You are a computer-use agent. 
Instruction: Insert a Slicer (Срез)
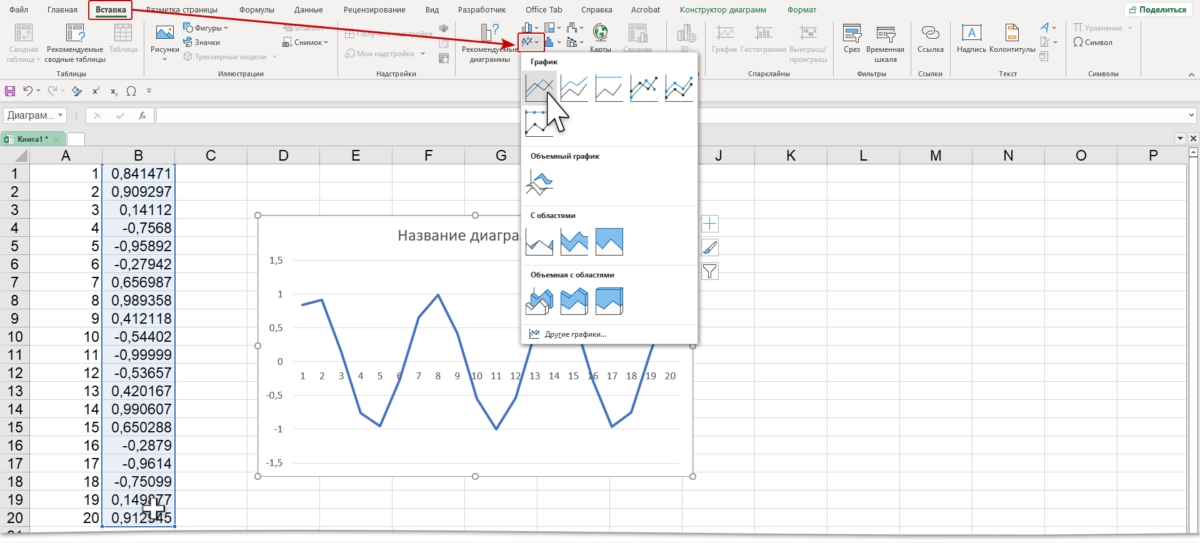point(852,40)
